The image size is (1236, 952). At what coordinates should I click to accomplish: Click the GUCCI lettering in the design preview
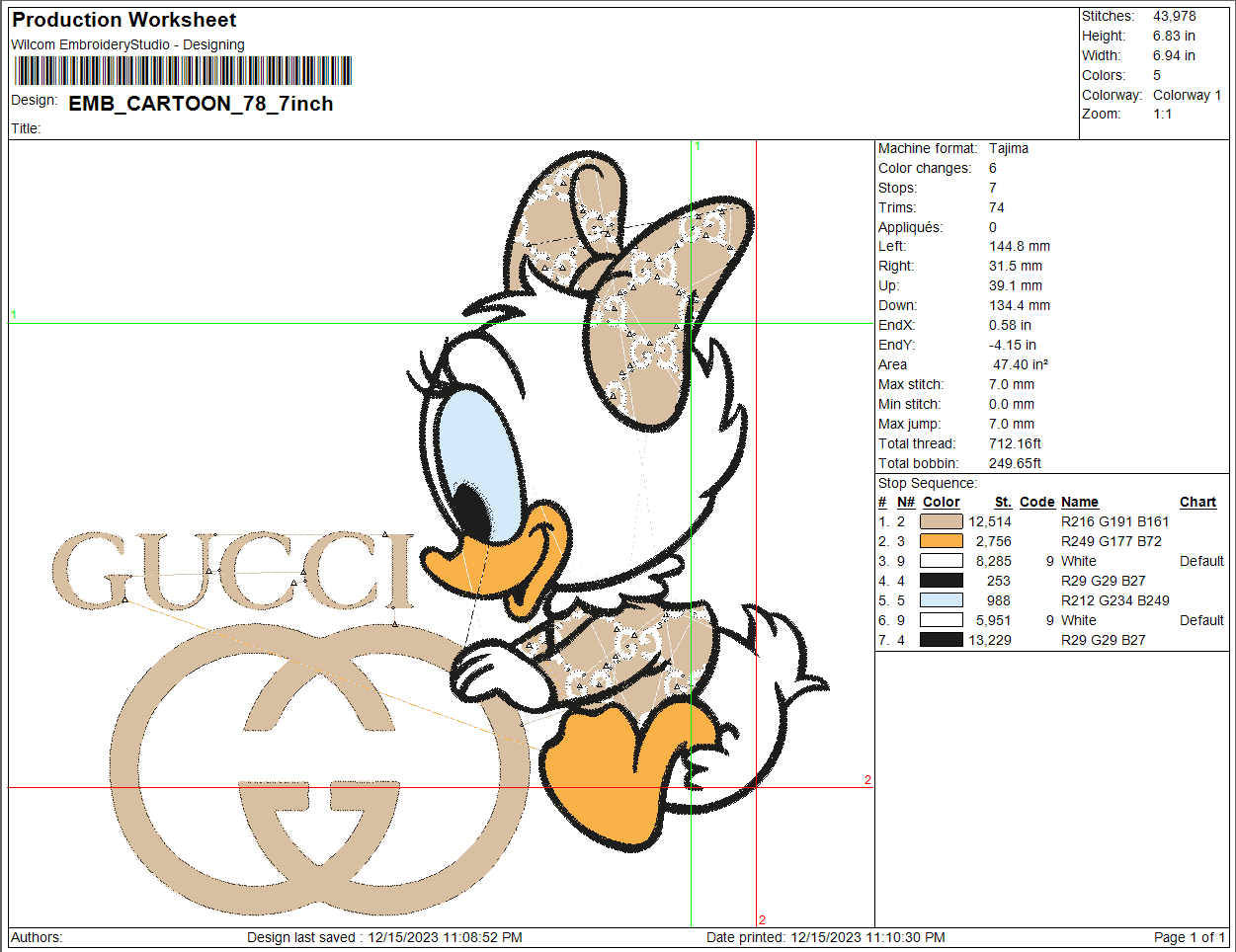[x=233, y=572]
